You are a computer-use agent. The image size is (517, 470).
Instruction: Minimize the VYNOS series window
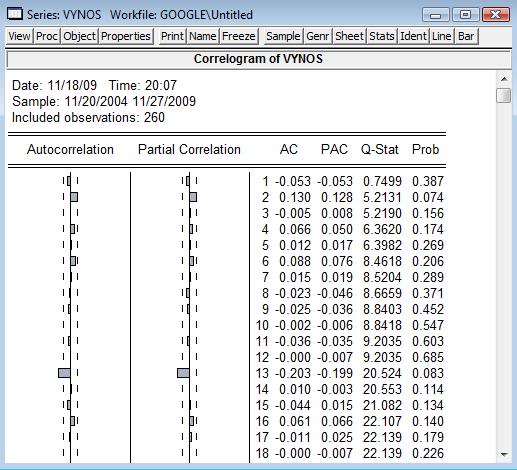point(436,15)
